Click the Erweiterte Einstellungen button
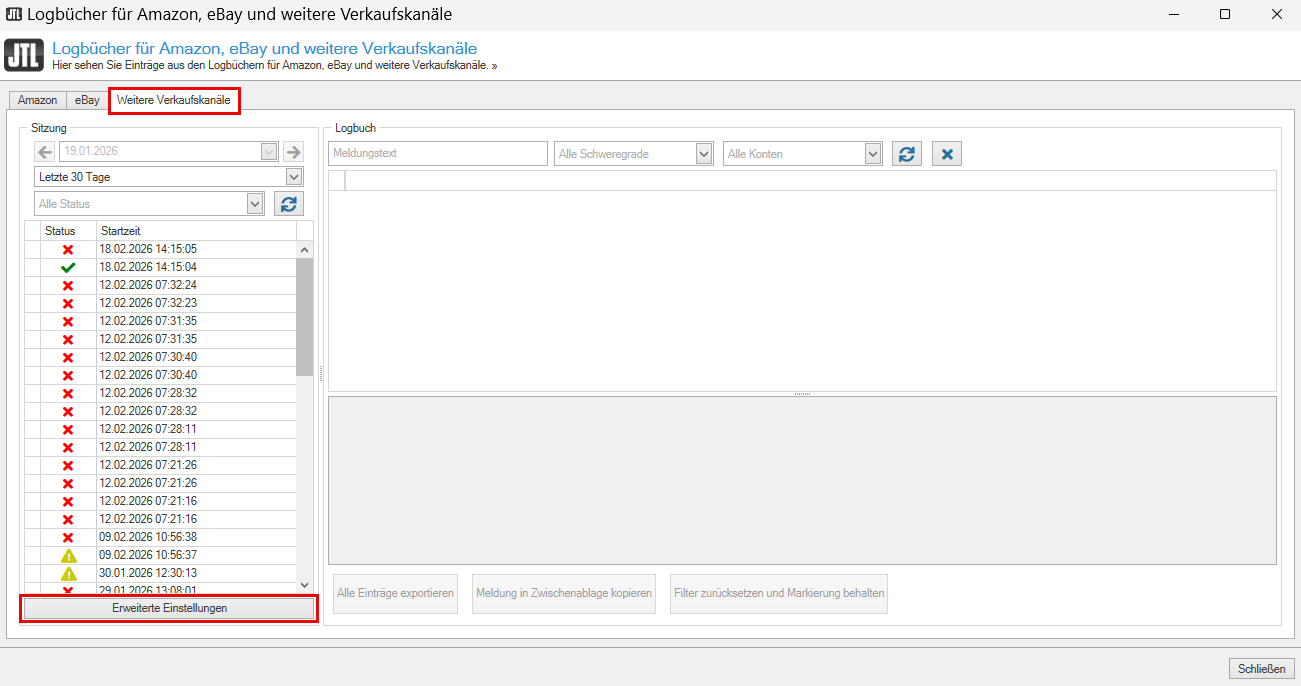1301x686 pixels. pyautogui.click(x=169, y=608)
